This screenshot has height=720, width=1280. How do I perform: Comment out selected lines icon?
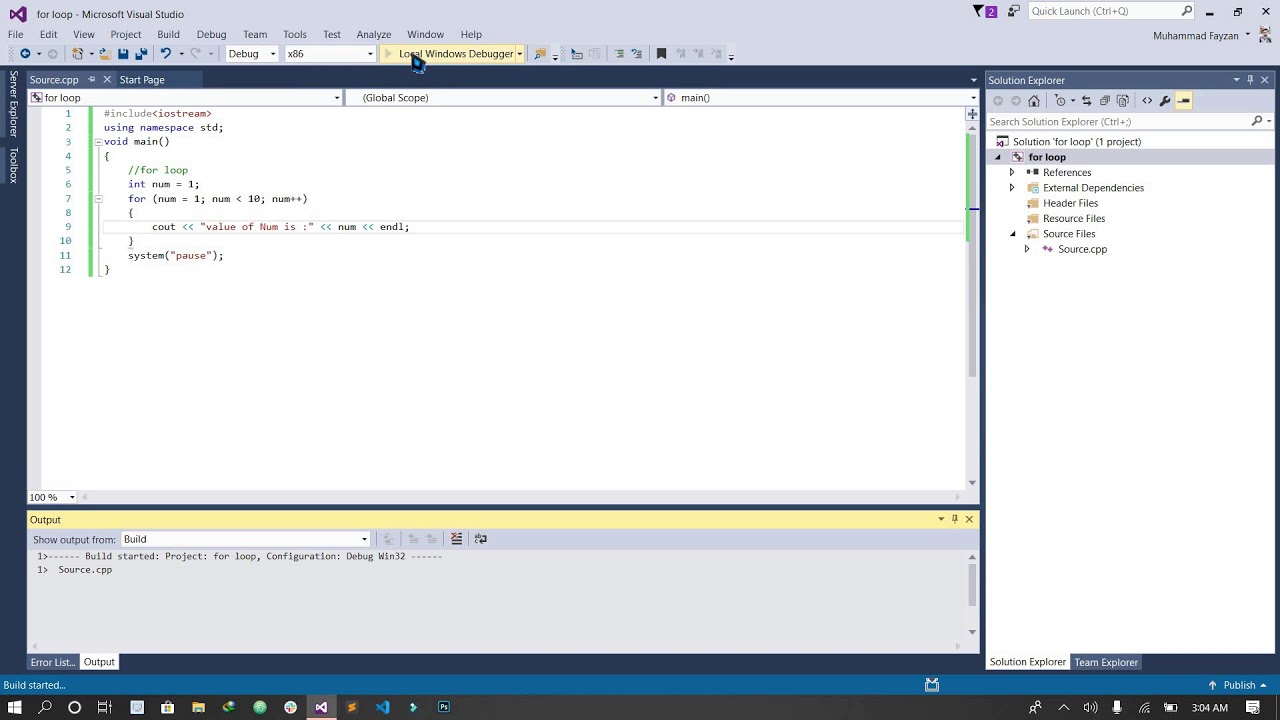click(x=619, y=54)
